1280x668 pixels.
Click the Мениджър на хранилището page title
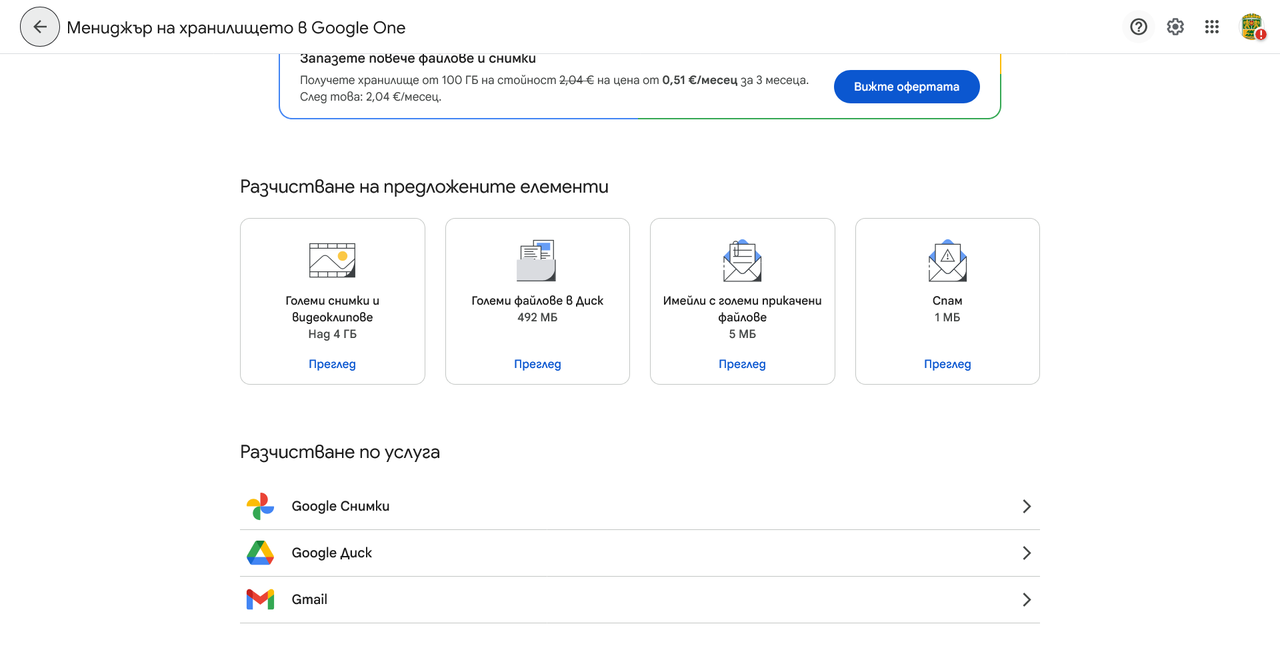click(x=236, y=27)
